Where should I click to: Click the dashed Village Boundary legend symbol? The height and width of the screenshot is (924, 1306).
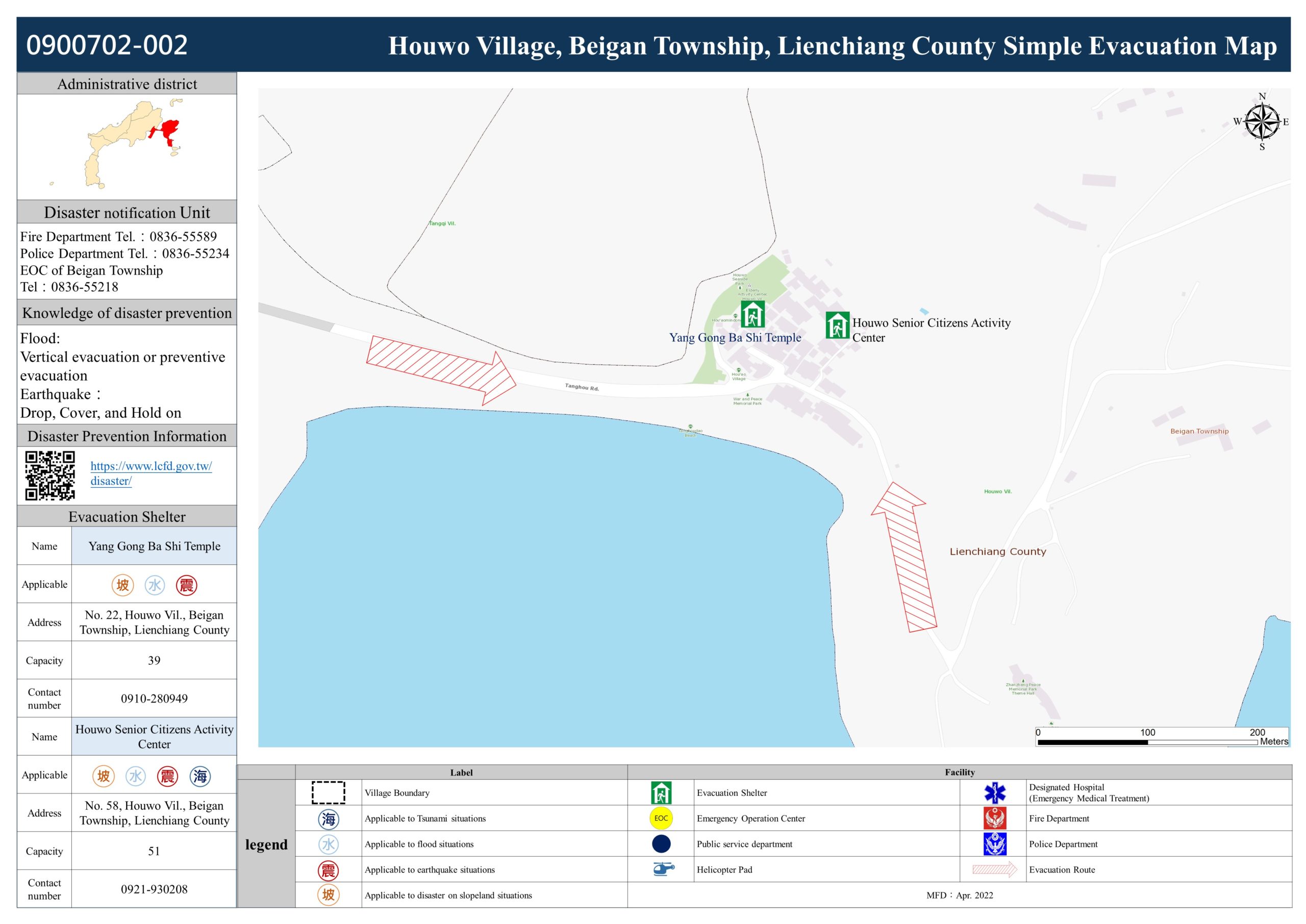328,792
